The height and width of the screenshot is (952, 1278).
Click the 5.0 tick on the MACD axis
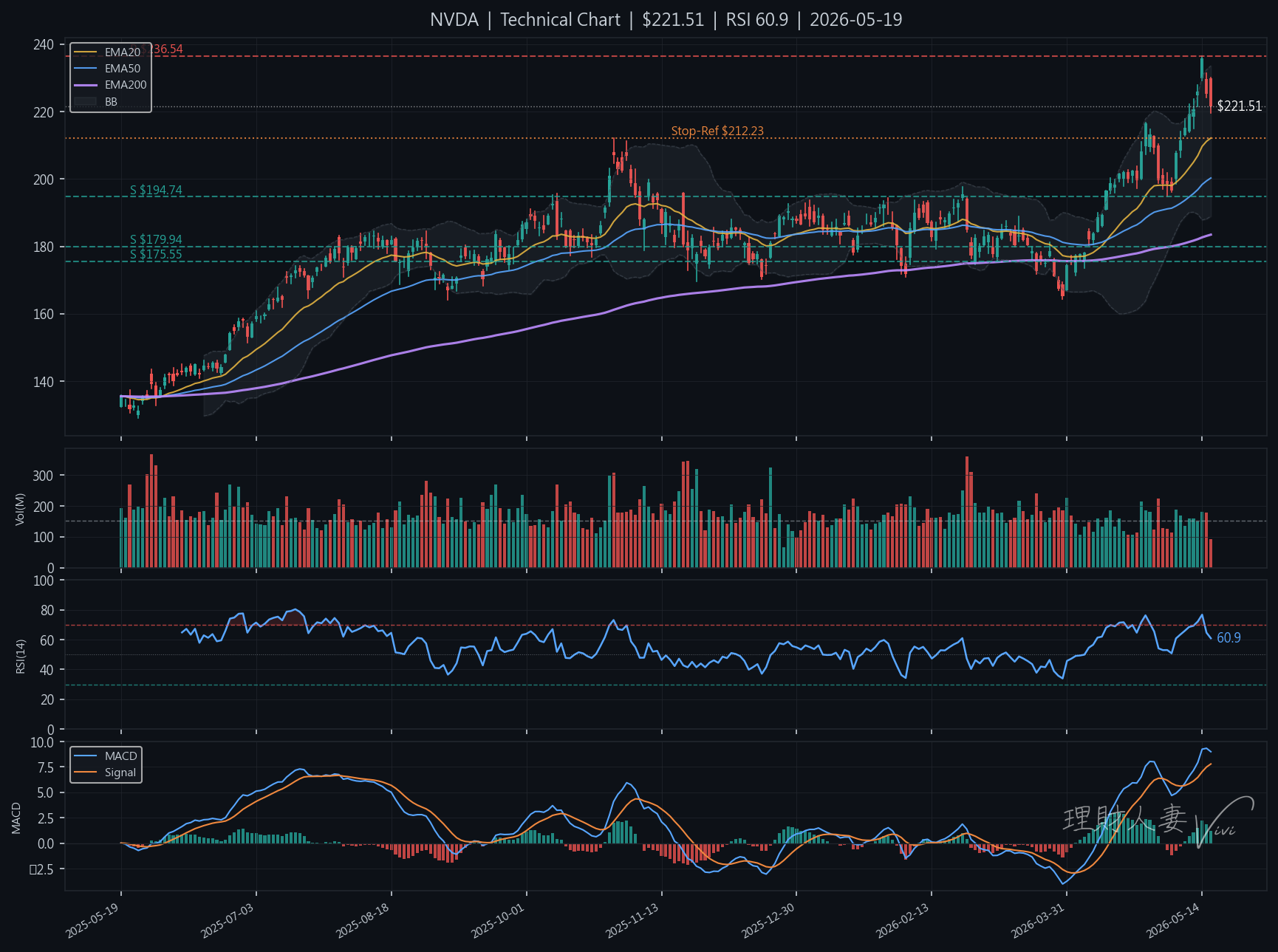click(45, 793)
